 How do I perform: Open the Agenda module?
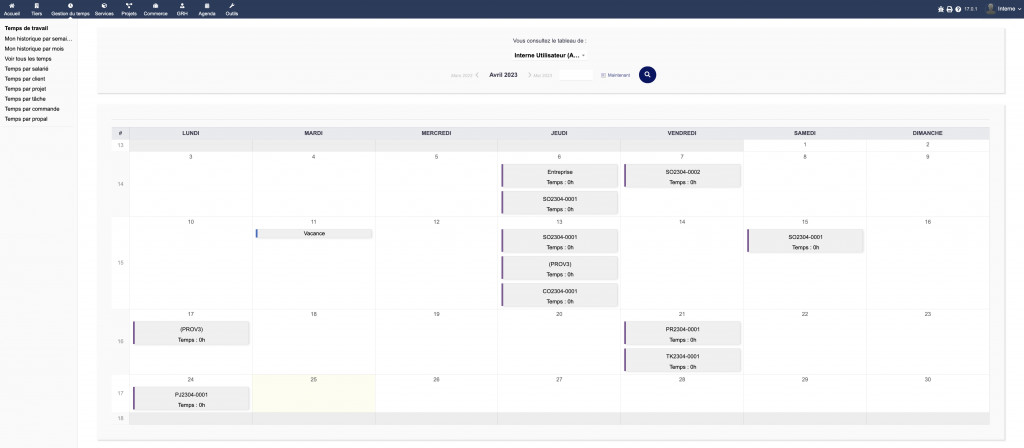coord(207,9)
